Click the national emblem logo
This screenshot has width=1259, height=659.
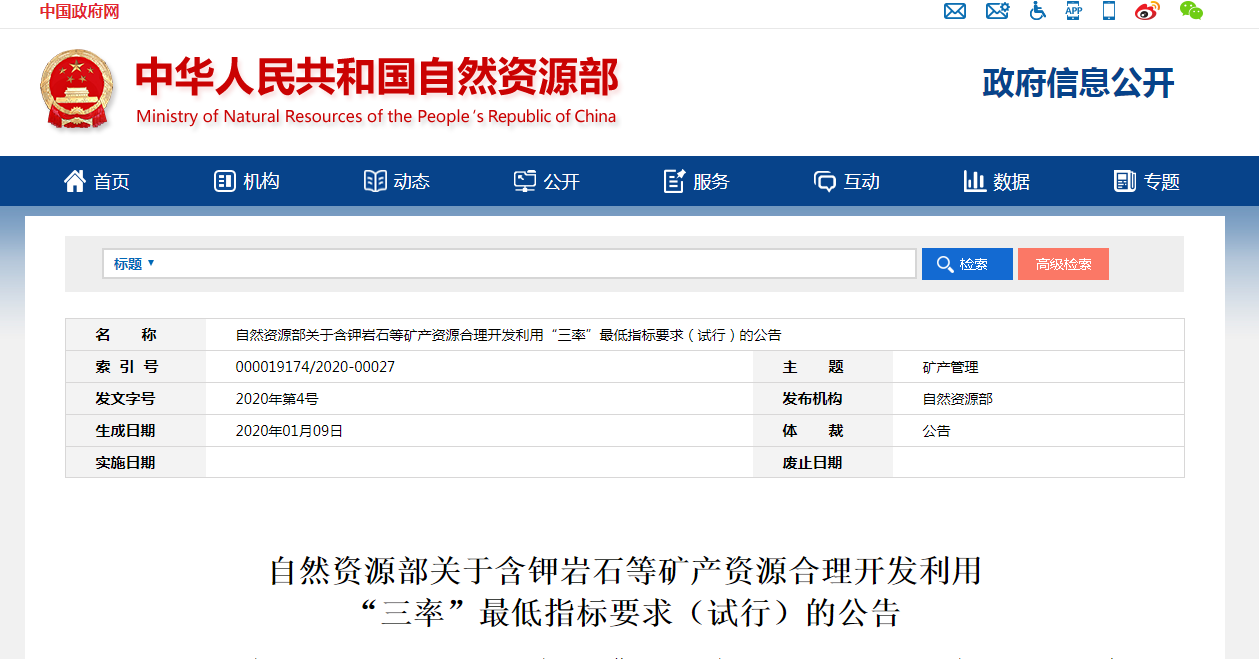[75, 90]
